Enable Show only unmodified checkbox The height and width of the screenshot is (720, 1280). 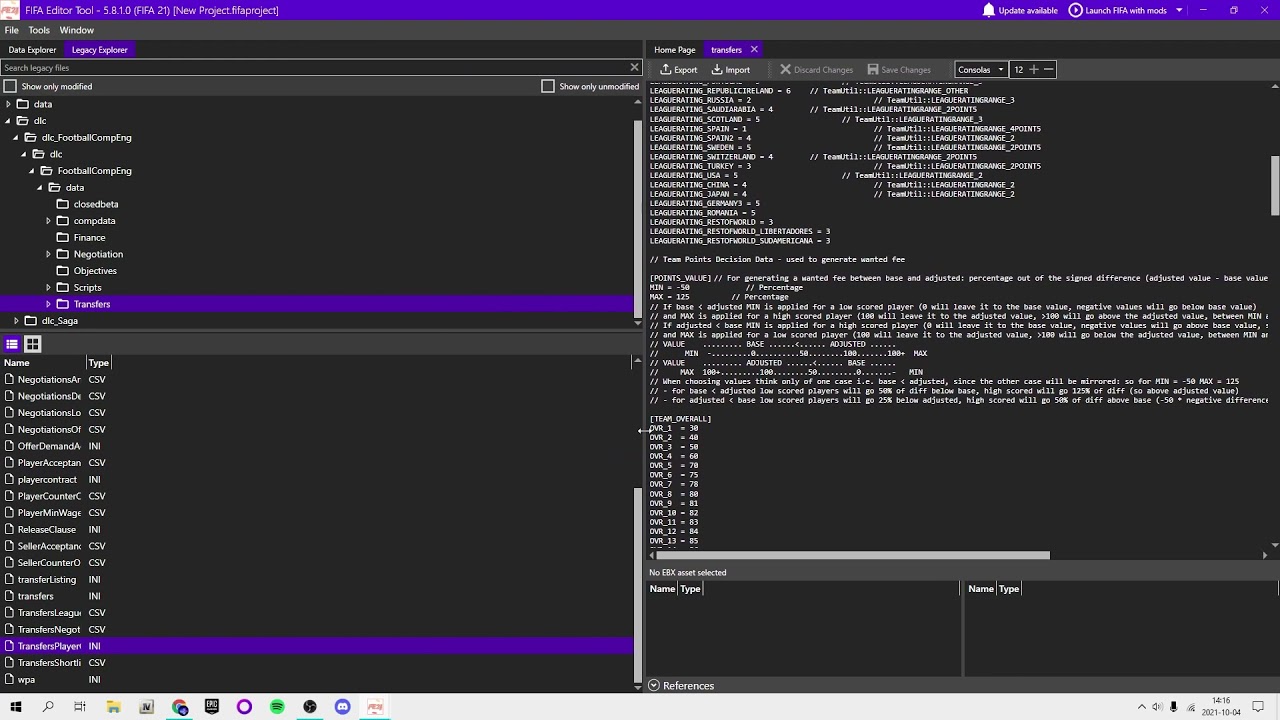click(548, 86)
